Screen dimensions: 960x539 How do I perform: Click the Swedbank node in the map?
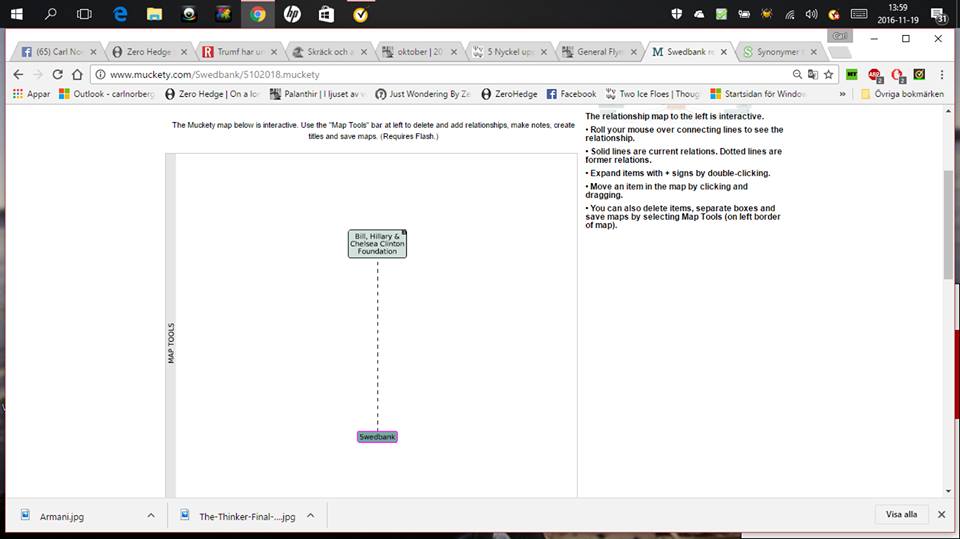pos(377,437)
